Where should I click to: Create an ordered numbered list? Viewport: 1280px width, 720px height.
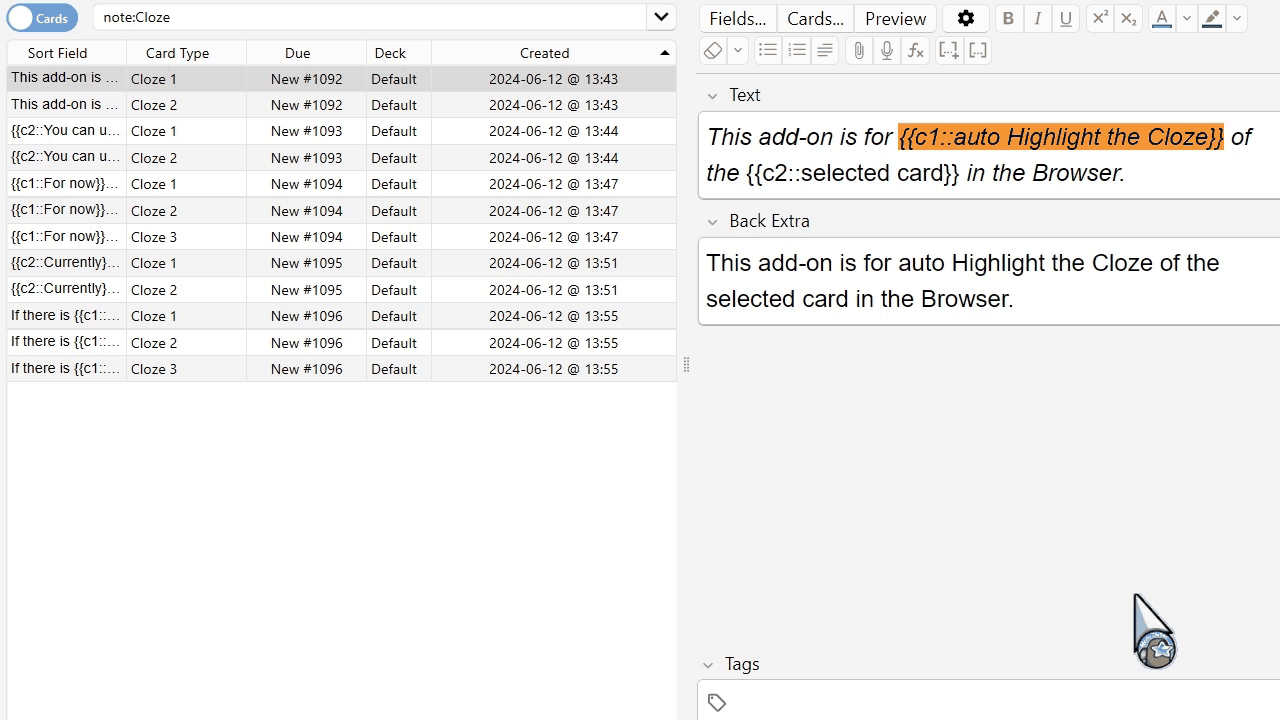click(796, 50)
